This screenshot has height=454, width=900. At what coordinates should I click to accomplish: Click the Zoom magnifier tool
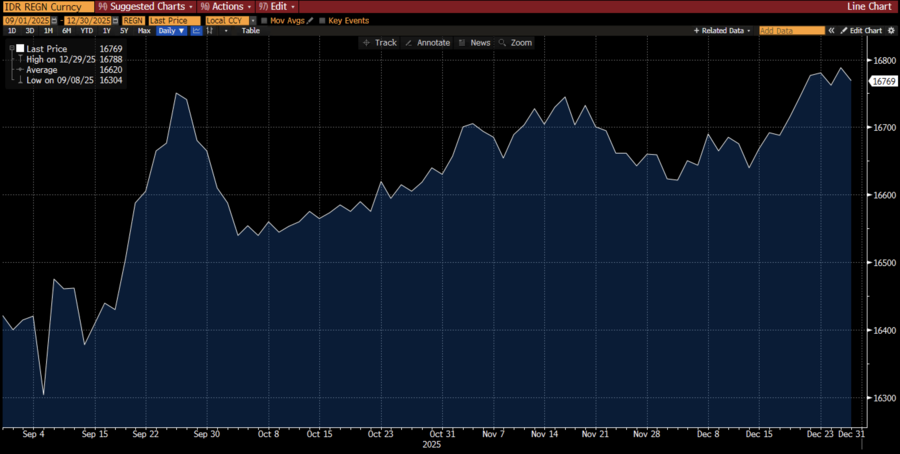click(x=516, y=43)
